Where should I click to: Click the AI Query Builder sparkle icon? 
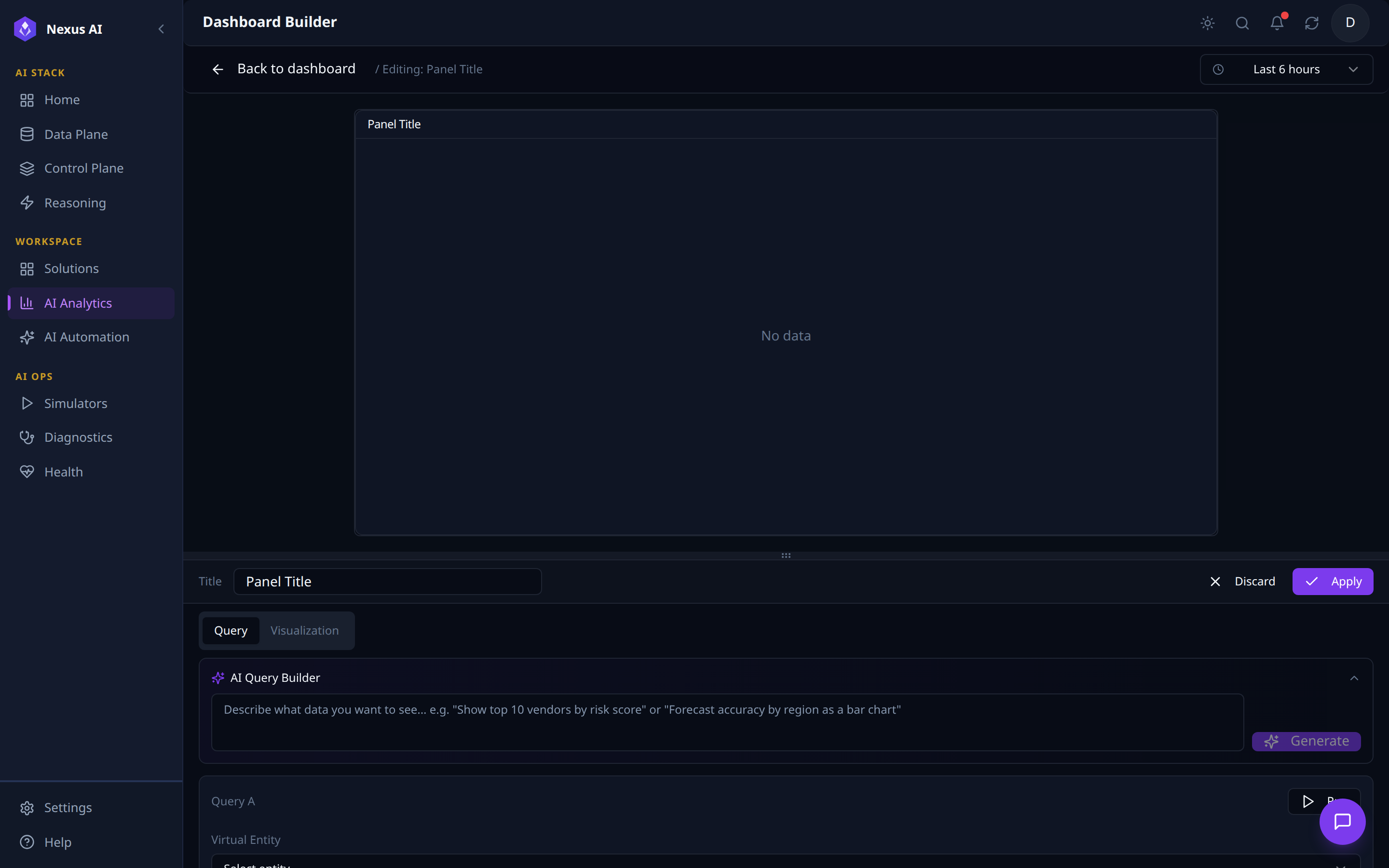pos(218,678)
